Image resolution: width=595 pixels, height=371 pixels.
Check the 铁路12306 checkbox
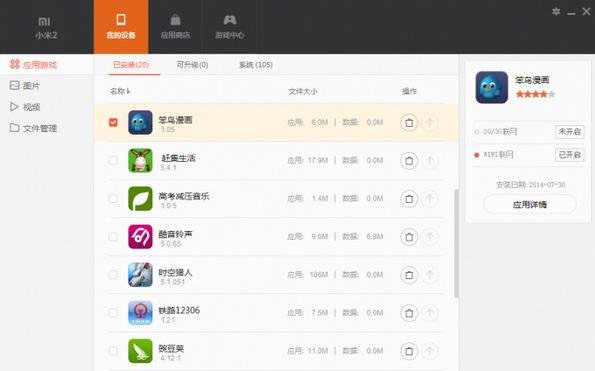tap(113, 313)
